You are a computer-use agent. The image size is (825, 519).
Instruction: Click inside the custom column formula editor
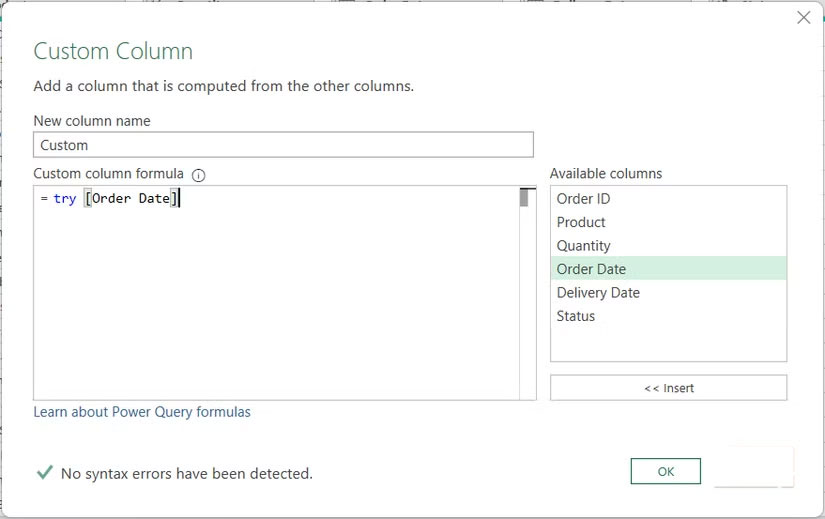276,300
